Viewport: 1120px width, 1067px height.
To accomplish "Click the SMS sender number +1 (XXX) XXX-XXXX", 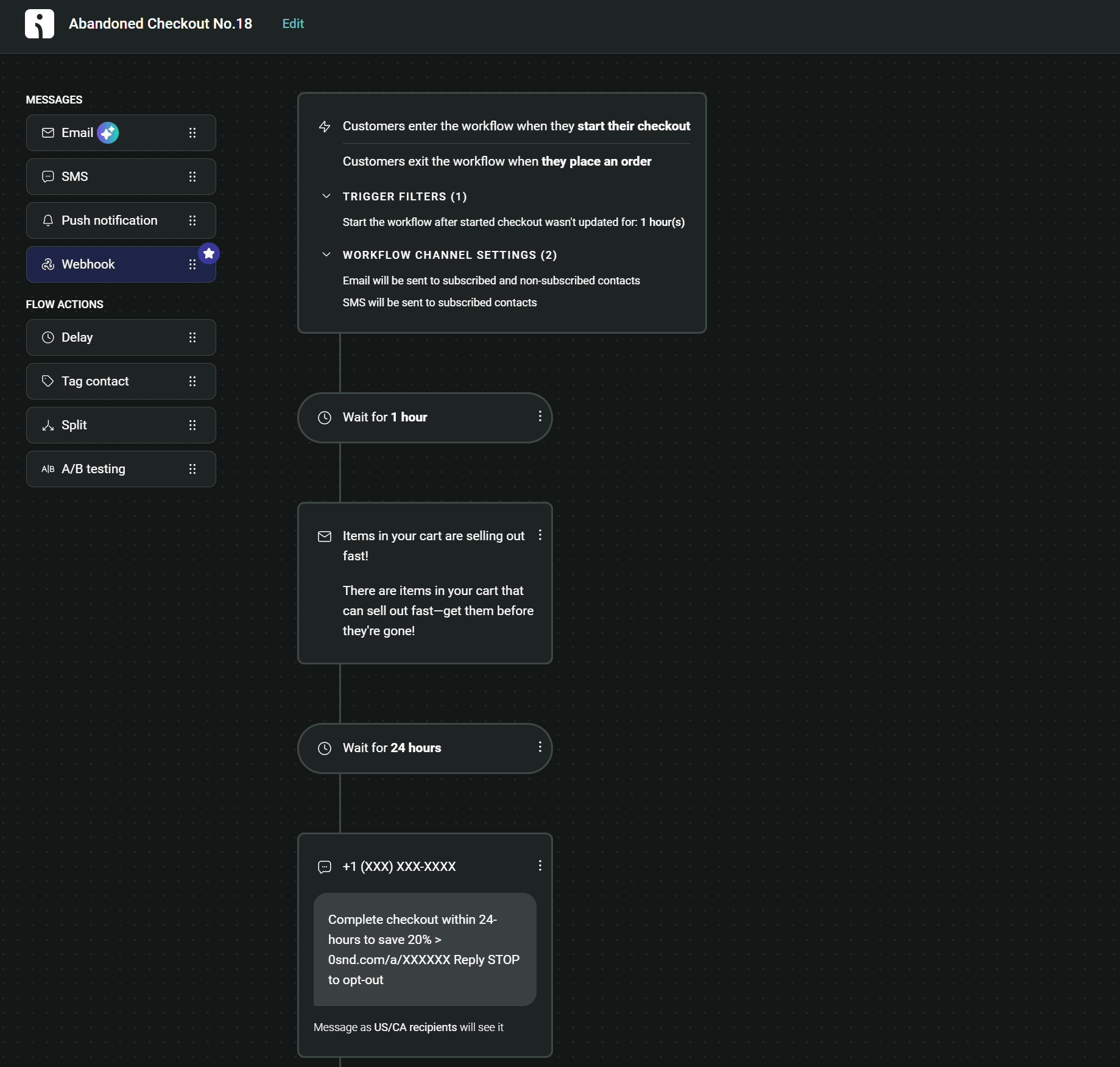I will click(x=400, y=867).
